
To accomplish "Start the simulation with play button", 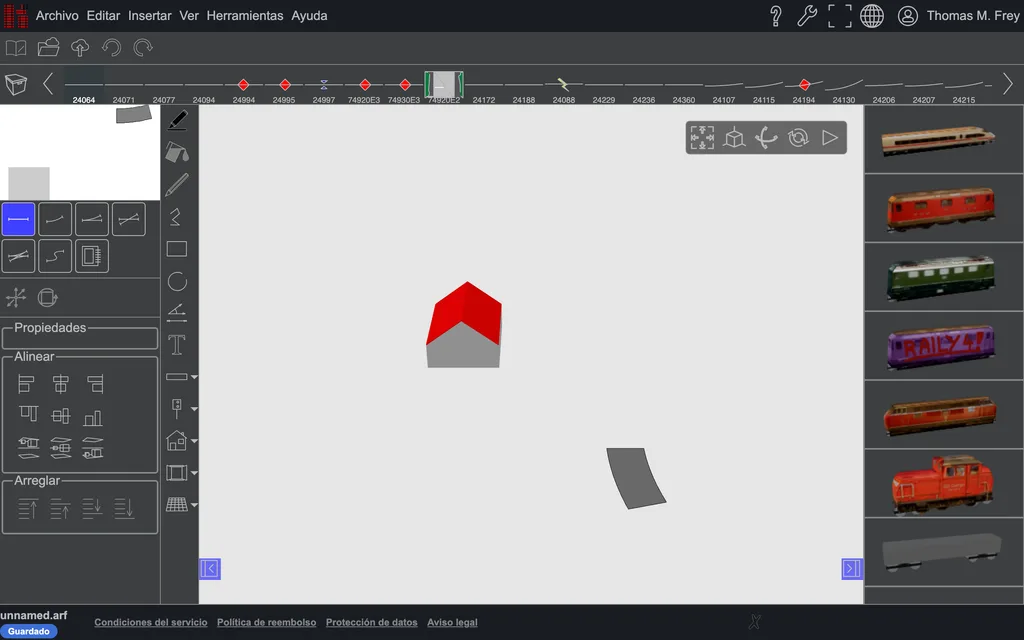I will [x=829, y=138].
